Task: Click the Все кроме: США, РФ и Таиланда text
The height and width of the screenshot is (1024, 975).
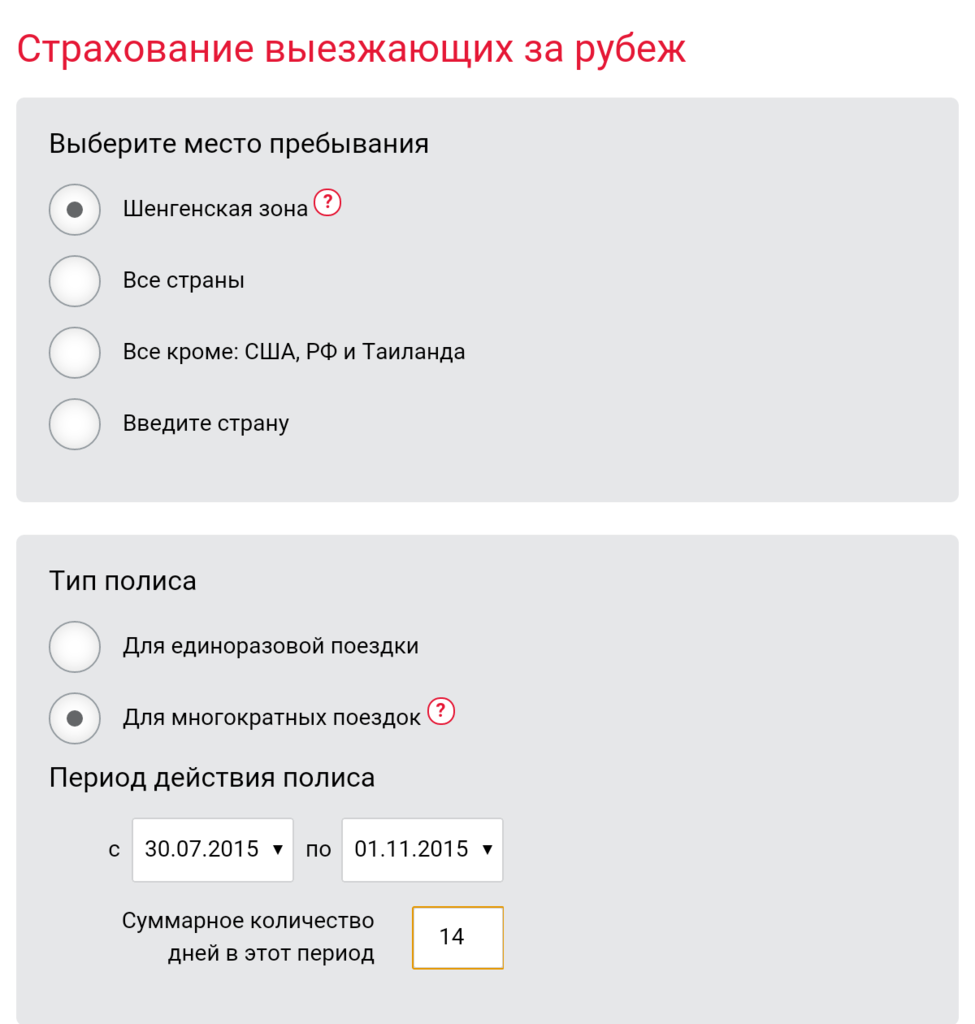Action: [x=294, y=352]
